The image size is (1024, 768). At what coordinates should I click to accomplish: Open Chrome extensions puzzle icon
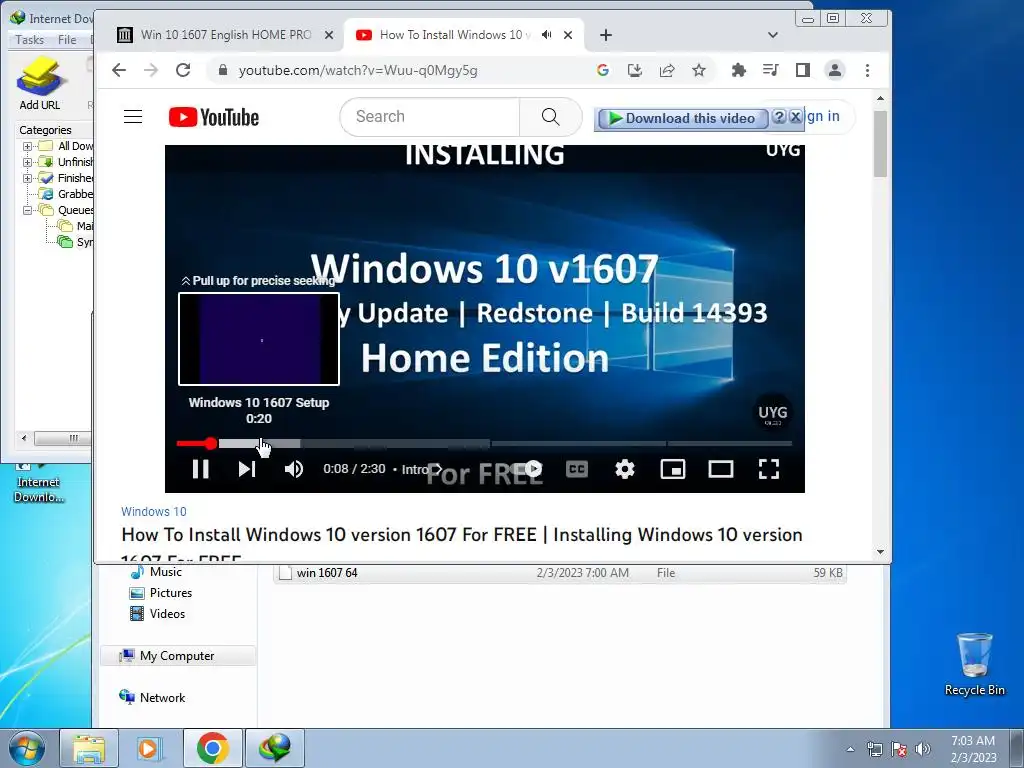pyautogui.click(x=739, y=70)
